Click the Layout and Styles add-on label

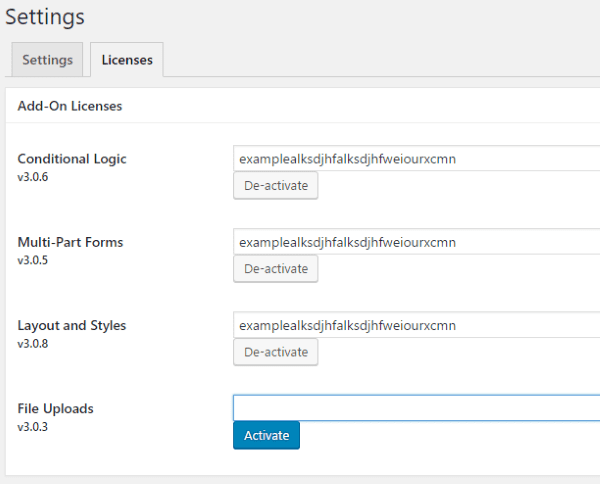click(x=72, y=325)
